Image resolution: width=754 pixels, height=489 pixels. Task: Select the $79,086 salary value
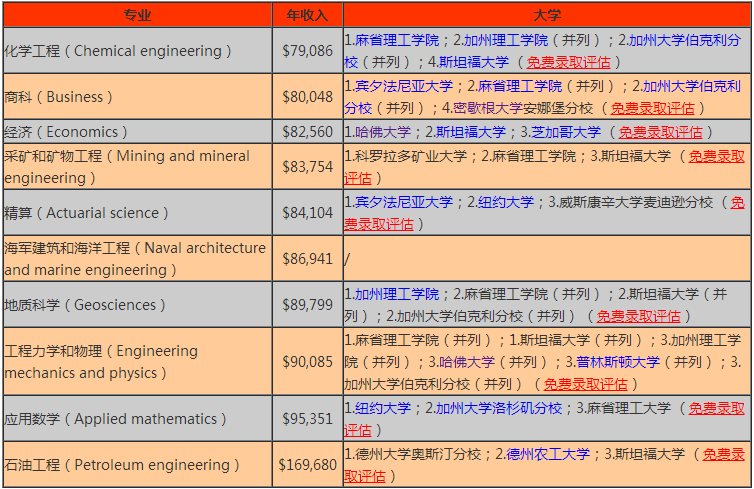308,50
